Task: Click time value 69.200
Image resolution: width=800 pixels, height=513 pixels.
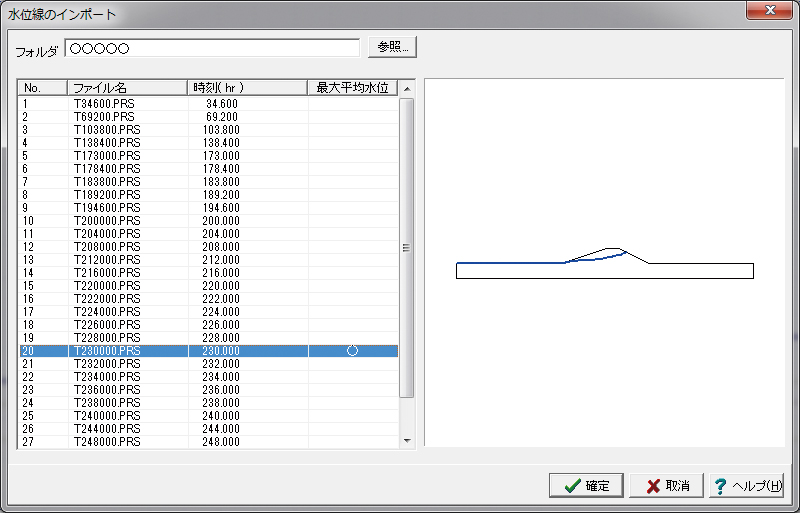Action: 222,117
